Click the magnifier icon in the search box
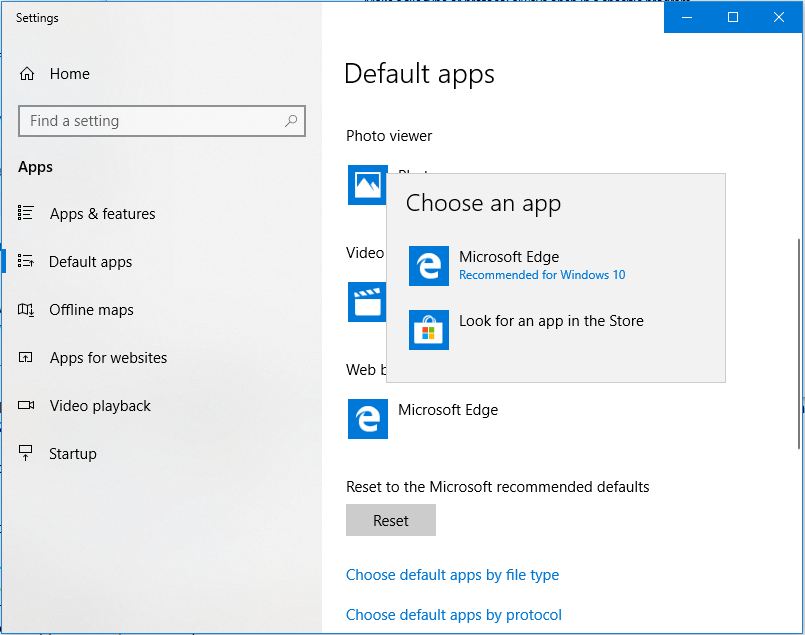 click(x=291, y=121)
